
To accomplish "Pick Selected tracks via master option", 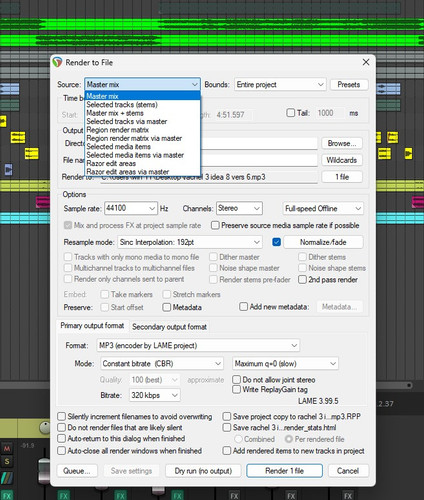I will pyautogui.click(x=142, y=121).
